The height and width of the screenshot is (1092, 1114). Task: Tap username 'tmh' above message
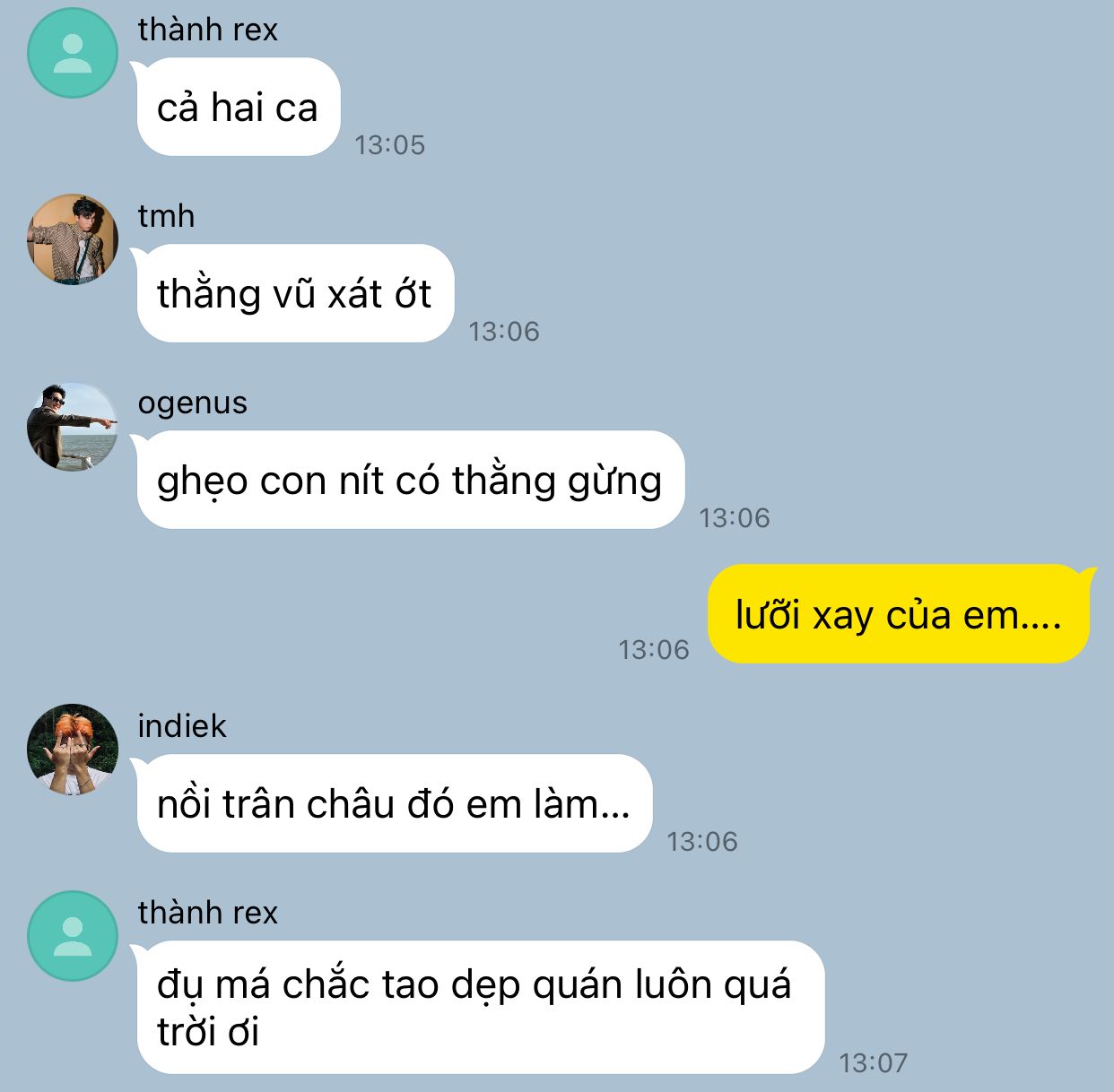166,216
